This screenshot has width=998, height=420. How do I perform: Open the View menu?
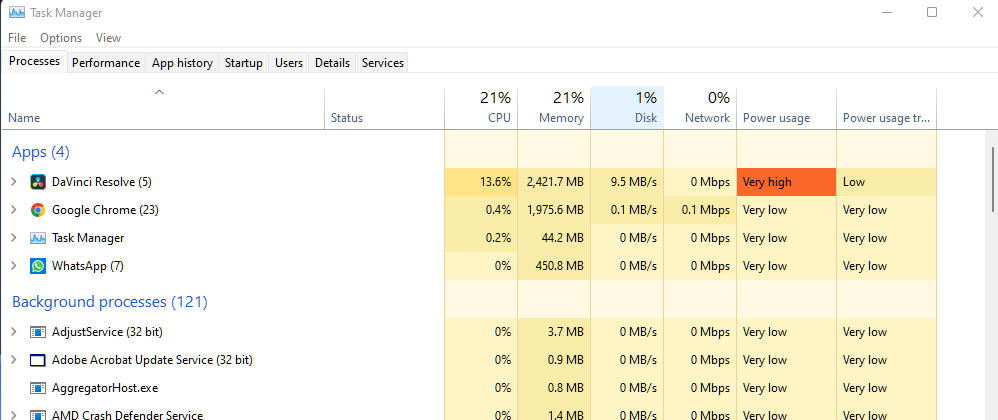108,38
